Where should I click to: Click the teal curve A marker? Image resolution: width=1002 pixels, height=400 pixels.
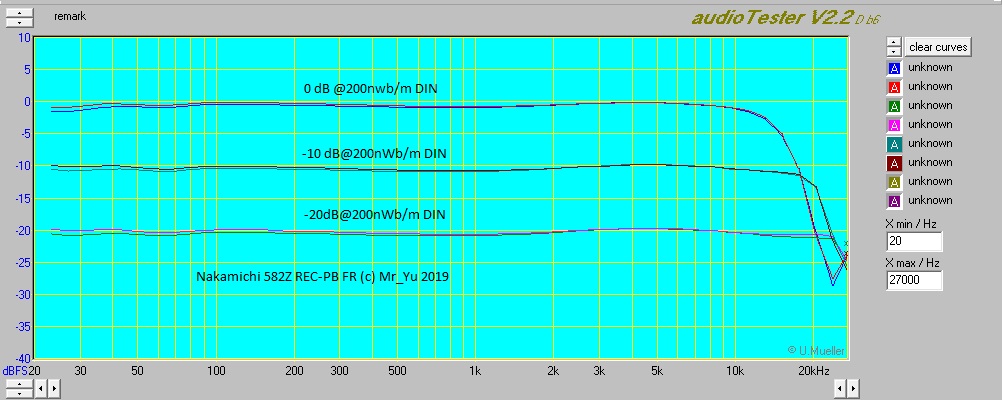tap(894, 144)
